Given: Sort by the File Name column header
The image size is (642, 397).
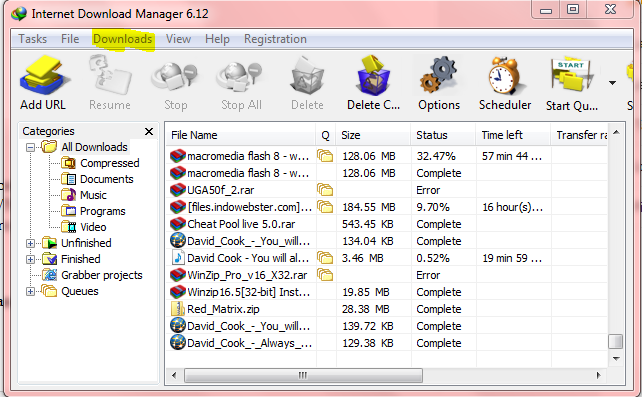Looking at the screenshot, I should point(241,135).
